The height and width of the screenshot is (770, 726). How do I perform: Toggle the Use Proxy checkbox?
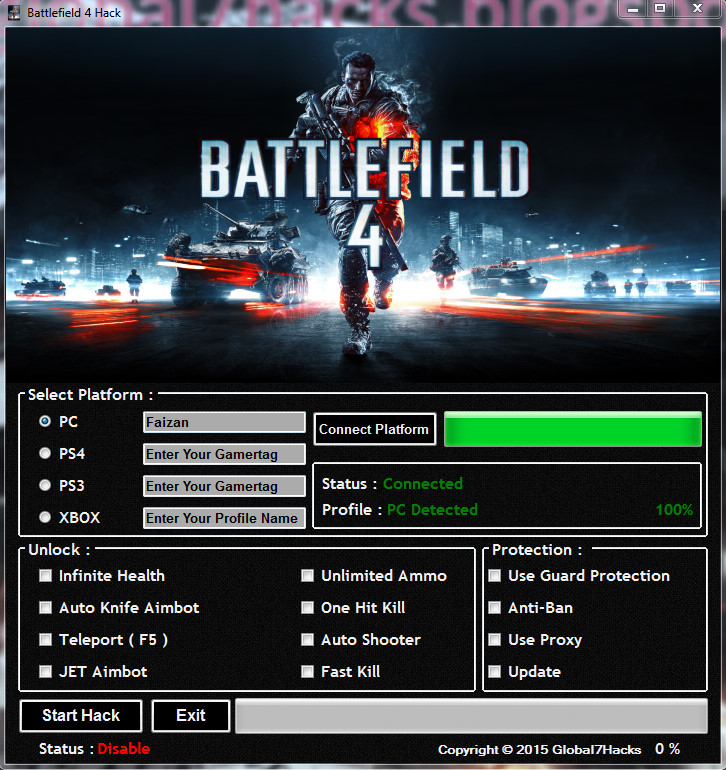(495, 639)
